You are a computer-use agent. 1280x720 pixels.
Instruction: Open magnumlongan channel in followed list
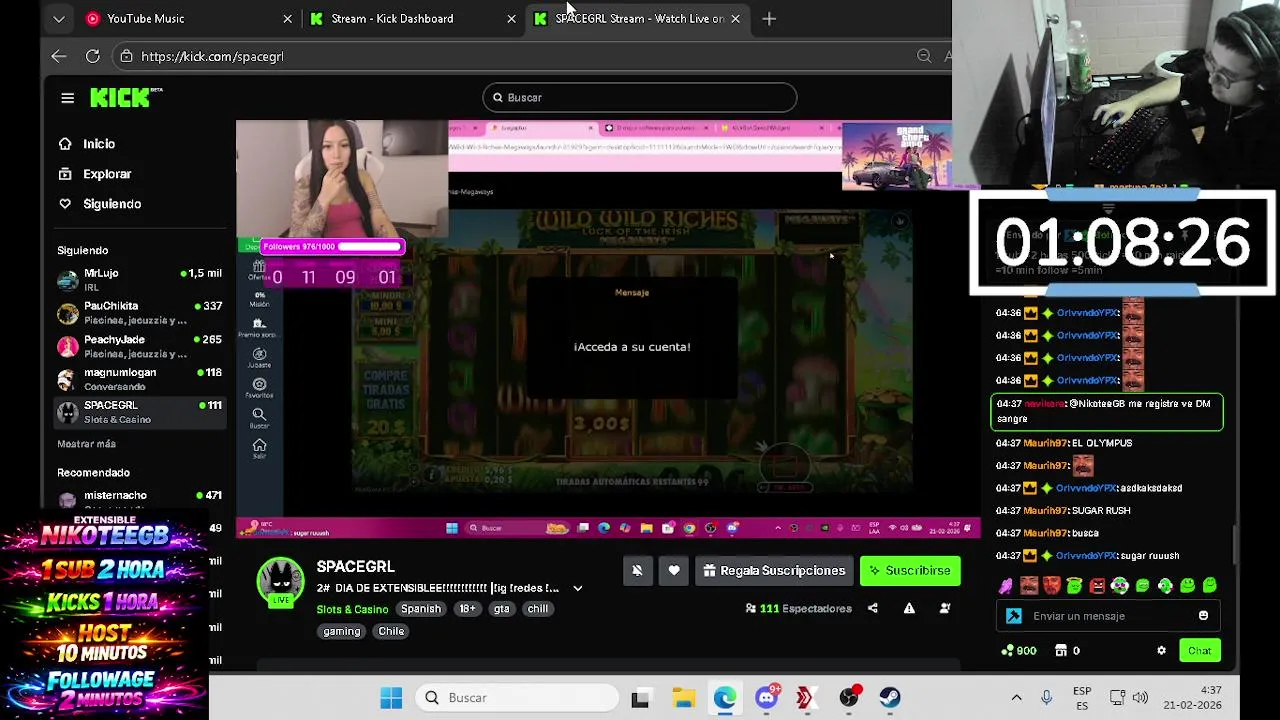tap(139, 379)
